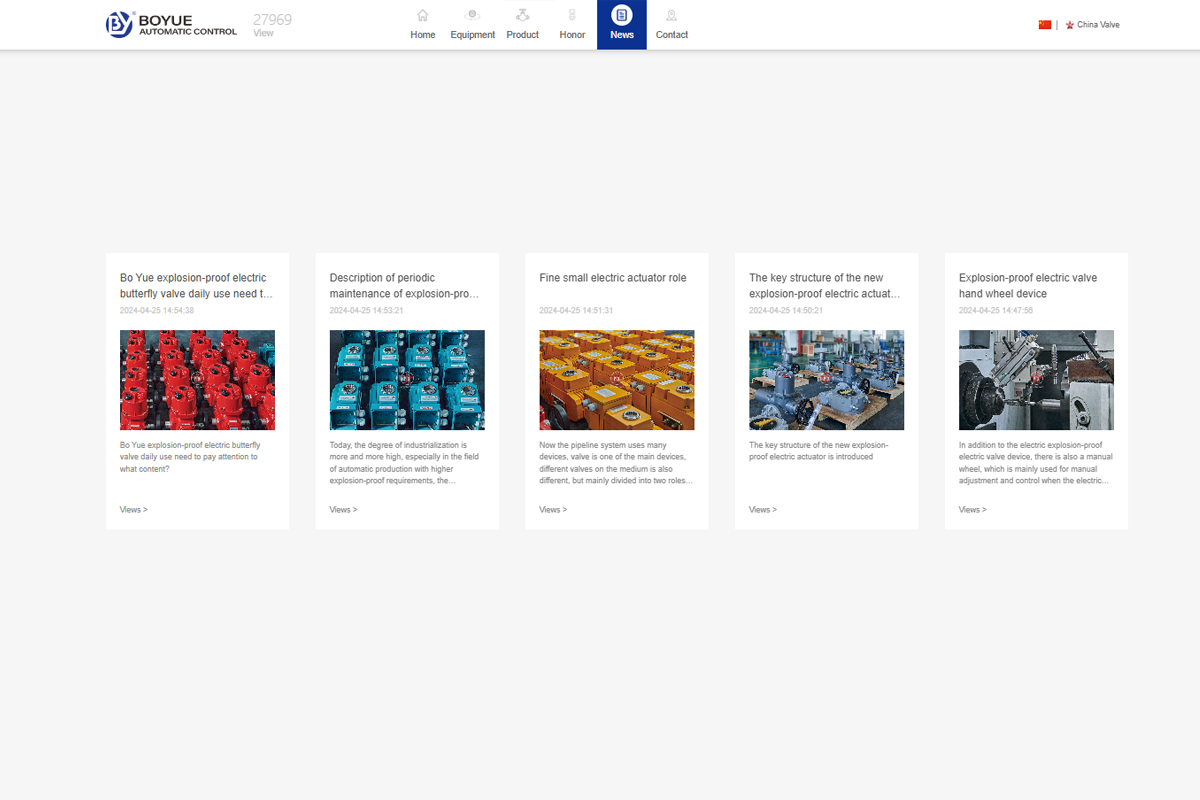Click the Boyue Automatic Control logo
This screenshot has width=1200, height=800.
click(171, 24)
